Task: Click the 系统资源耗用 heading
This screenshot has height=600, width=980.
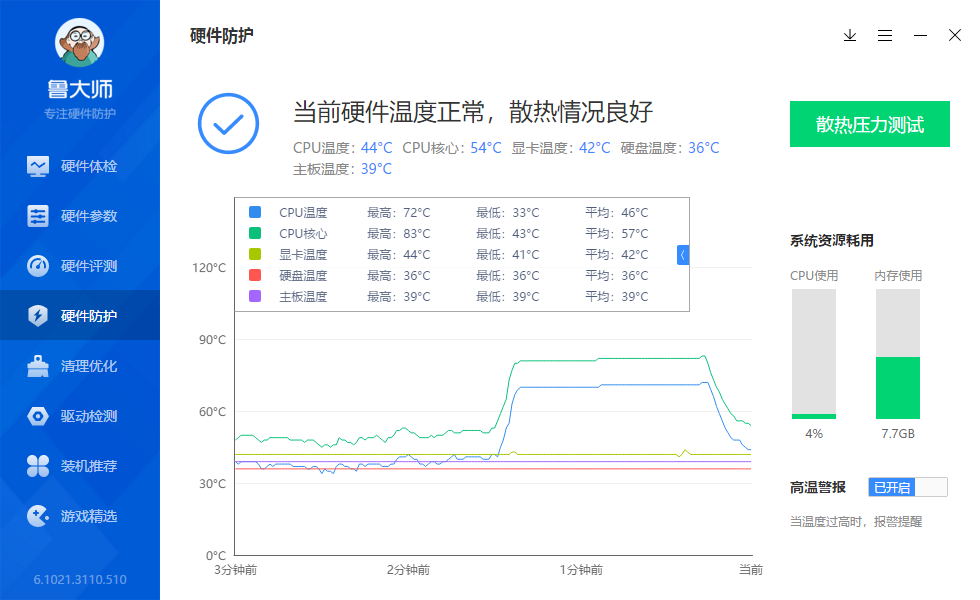Action: [832, 241]
